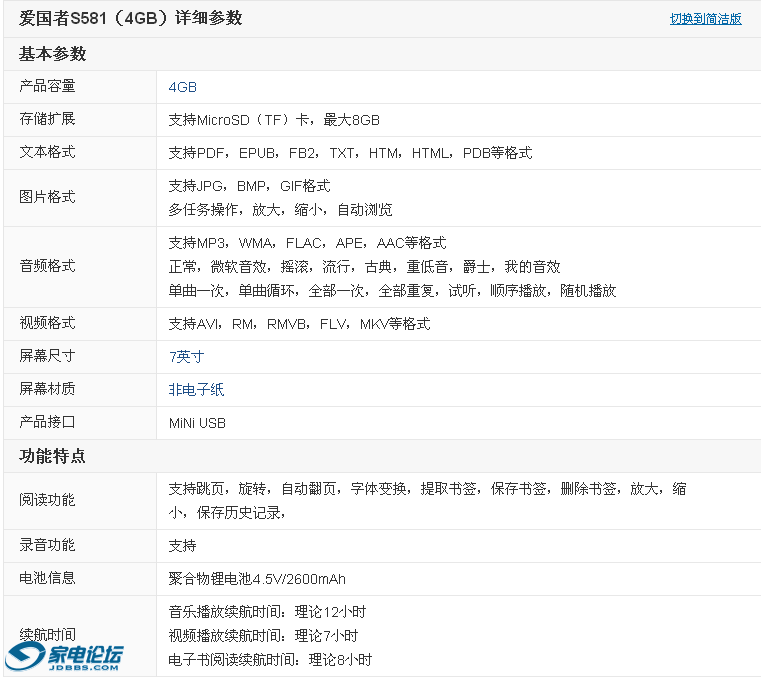Select the 产品容量 row label

pos(47,86)
